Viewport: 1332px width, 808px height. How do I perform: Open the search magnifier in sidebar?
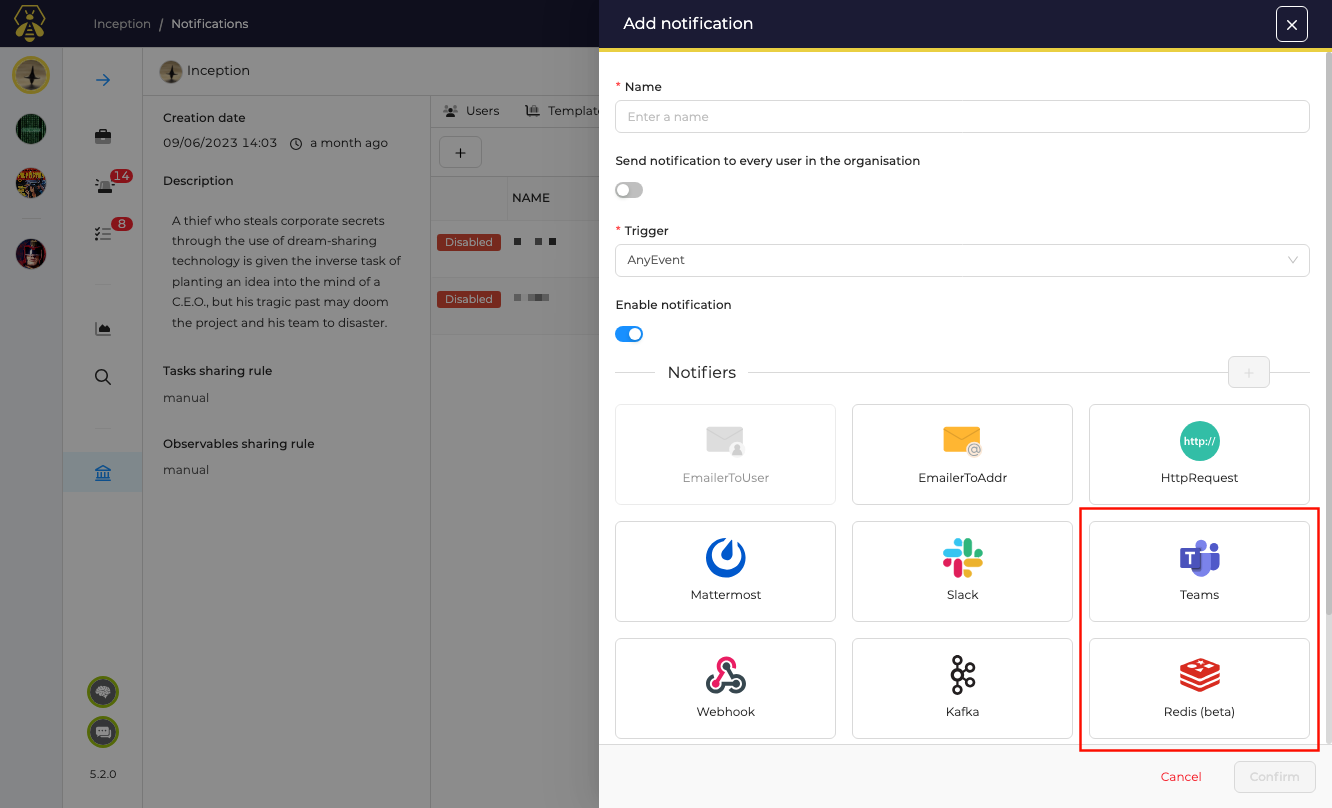[x=103, y=377]
